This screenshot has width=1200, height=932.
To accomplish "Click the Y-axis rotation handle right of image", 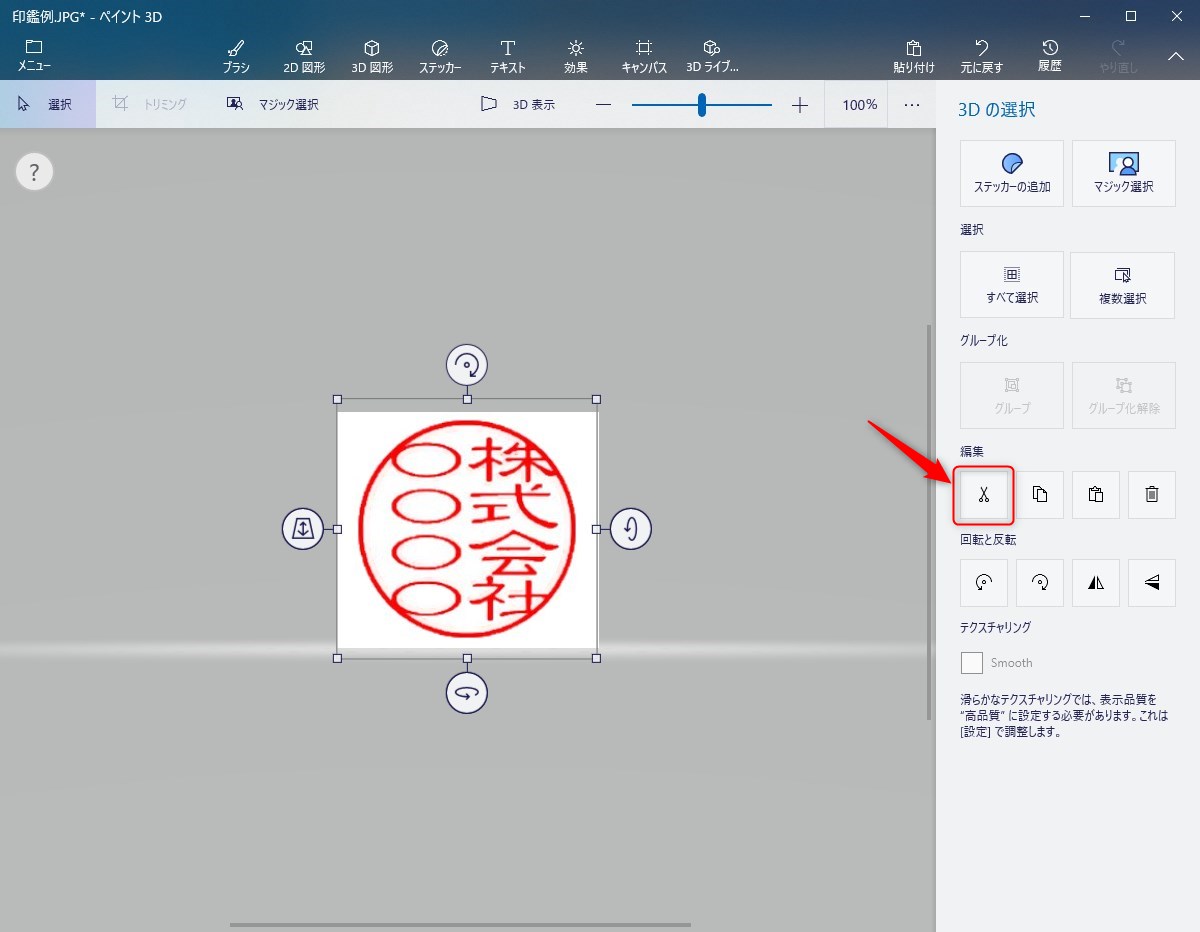I will [x=631, y=528].
